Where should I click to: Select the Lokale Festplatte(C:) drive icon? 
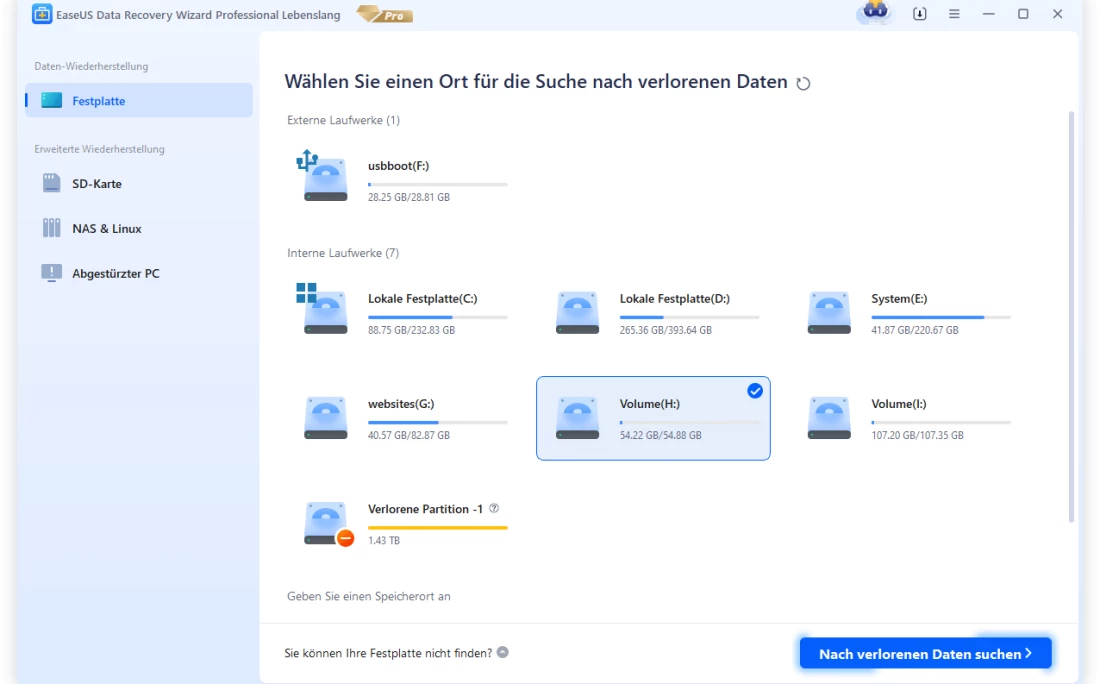(x=325, y=312)
